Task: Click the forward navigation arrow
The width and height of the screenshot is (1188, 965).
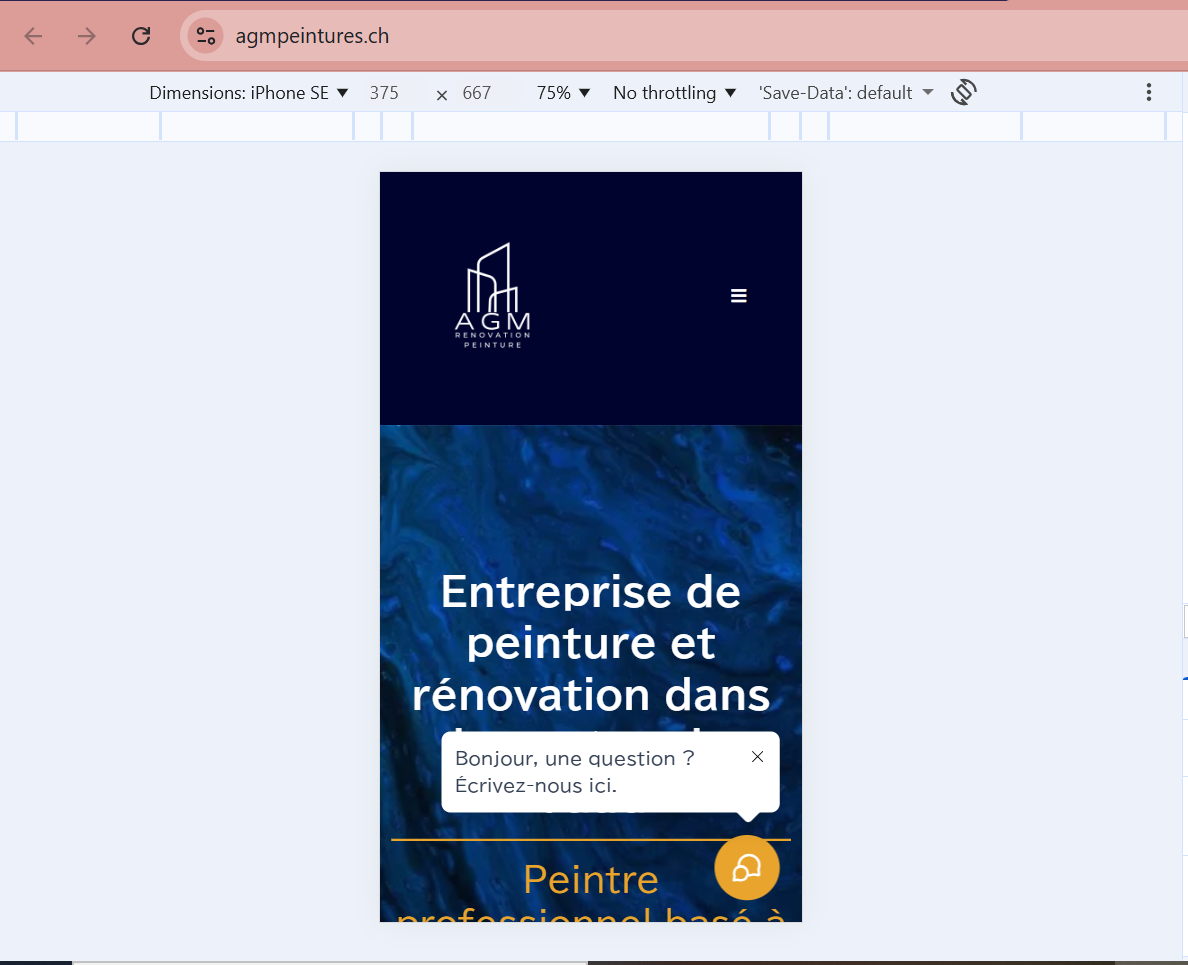Action: (x=86, y=35)
